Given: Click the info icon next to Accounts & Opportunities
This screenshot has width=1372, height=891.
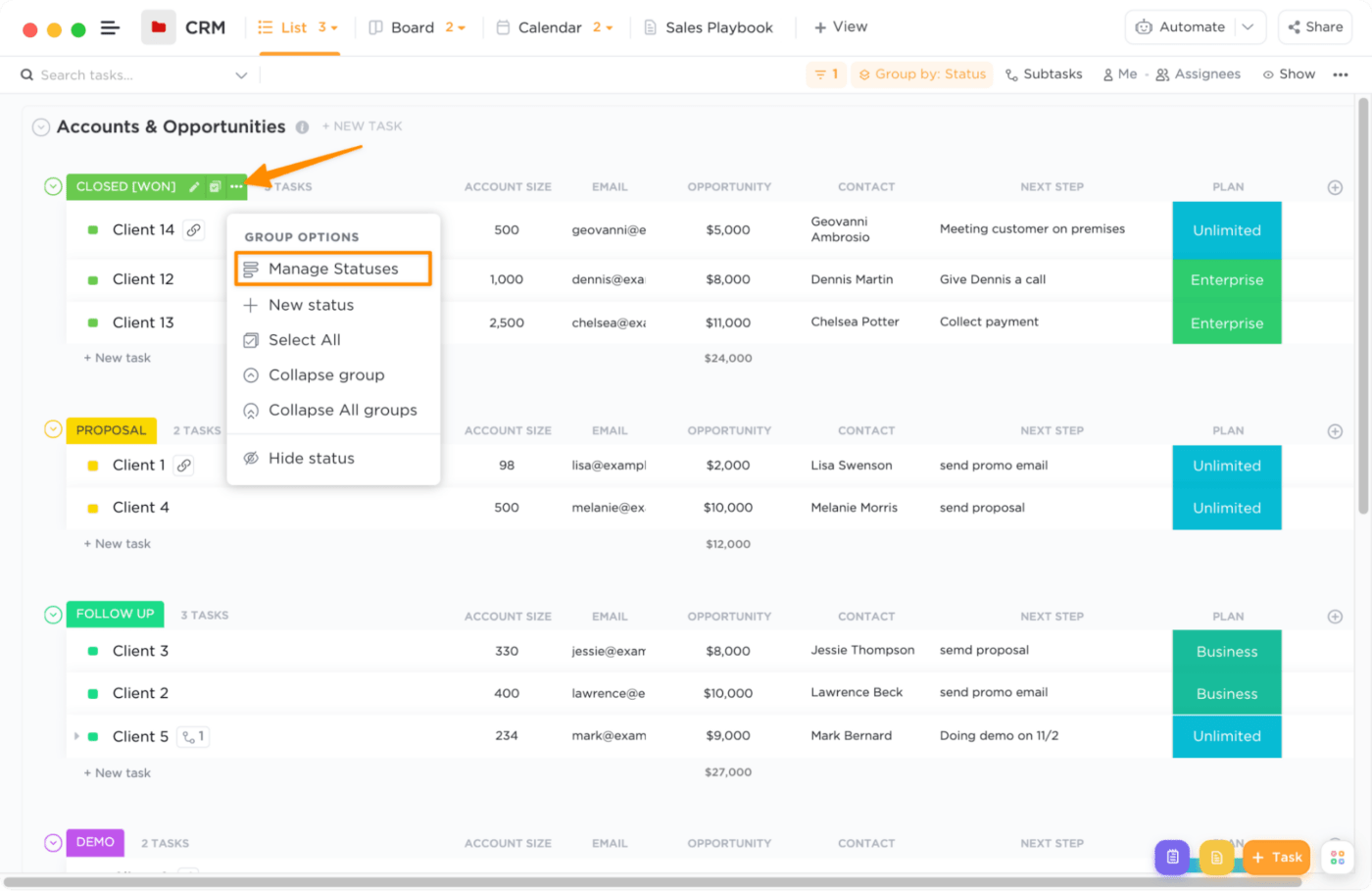Looking at the screenshot, I should 302,127.
